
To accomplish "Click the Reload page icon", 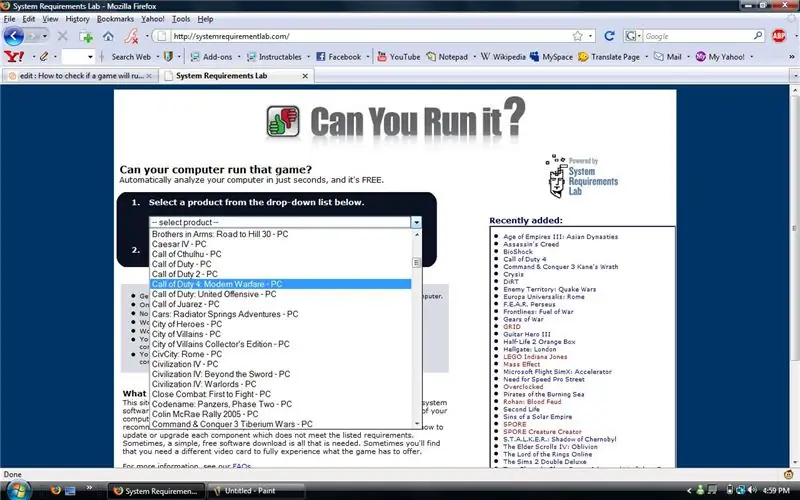I will point(609,36).
